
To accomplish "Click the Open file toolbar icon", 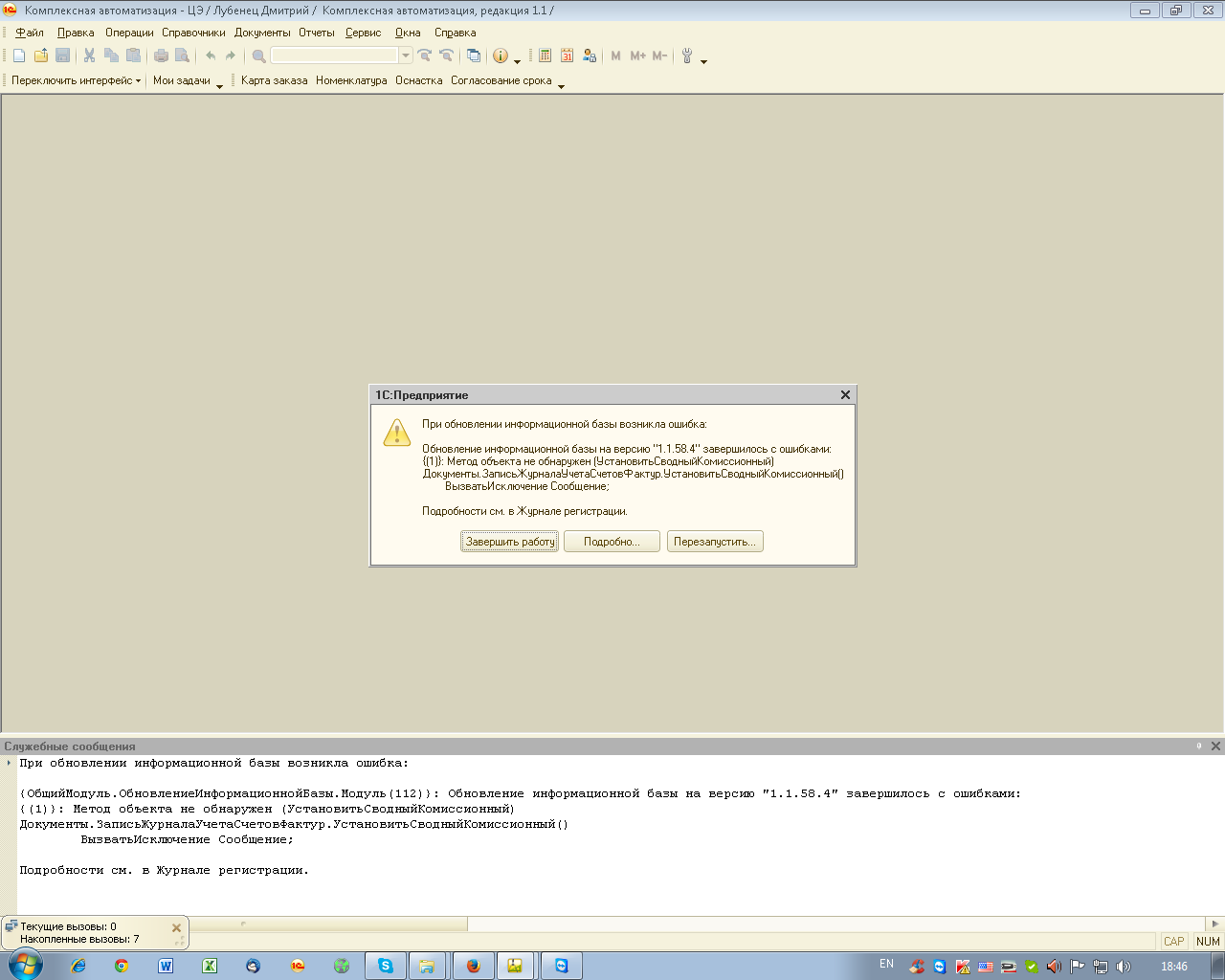I will coord(41,56).
